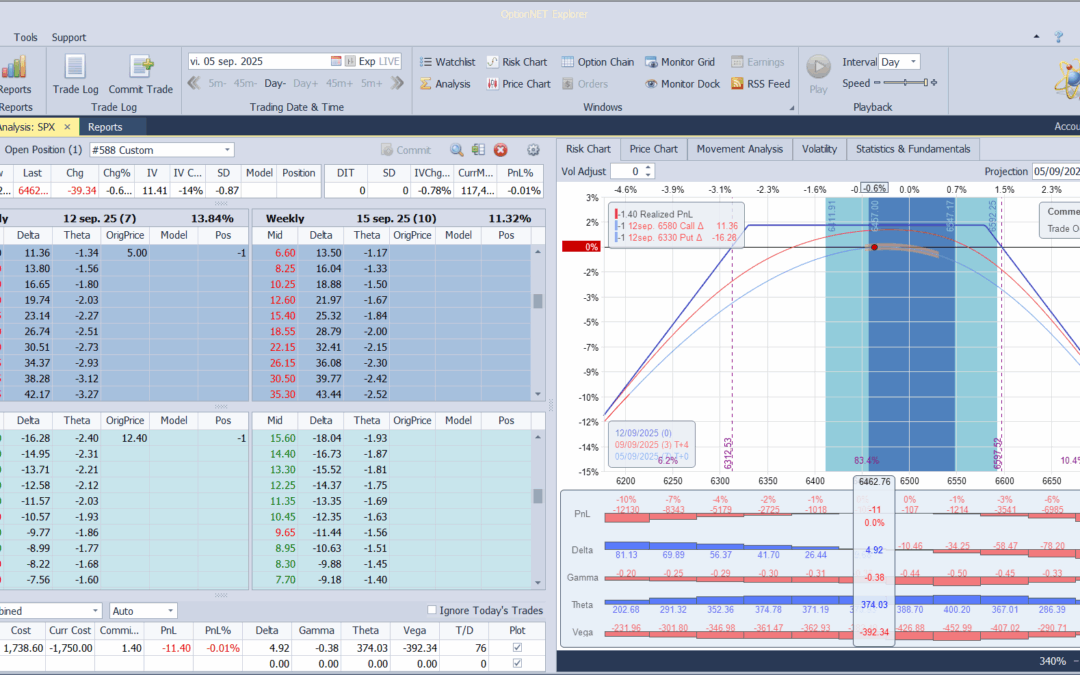Show the Monitor Grid window
The width and height of the screenshot is (1080, 675).
(x=679, y=62)
